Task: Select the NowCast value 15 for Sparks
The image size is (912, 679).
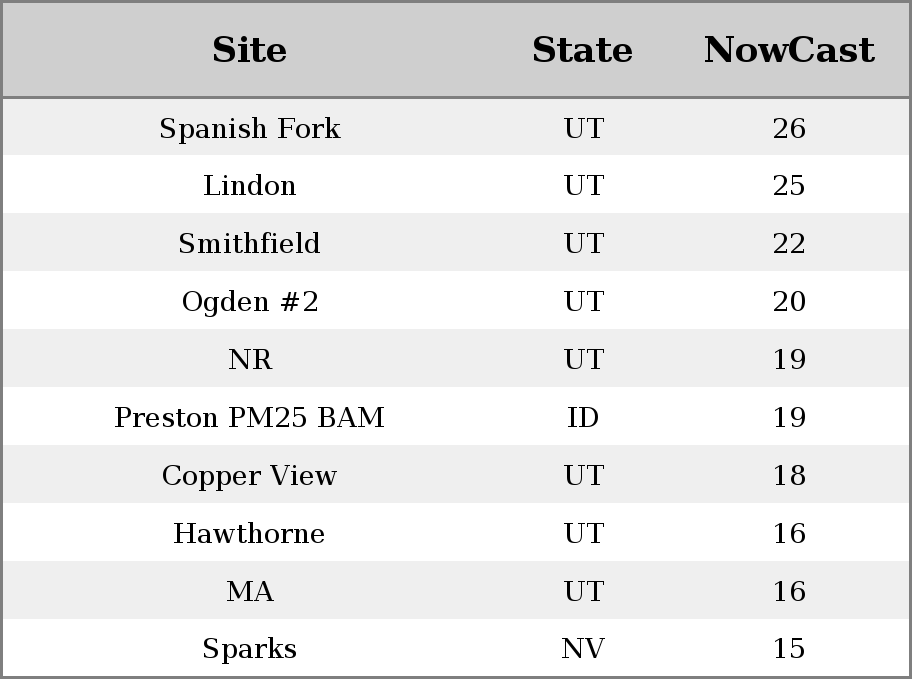Action: coord(789,649)
